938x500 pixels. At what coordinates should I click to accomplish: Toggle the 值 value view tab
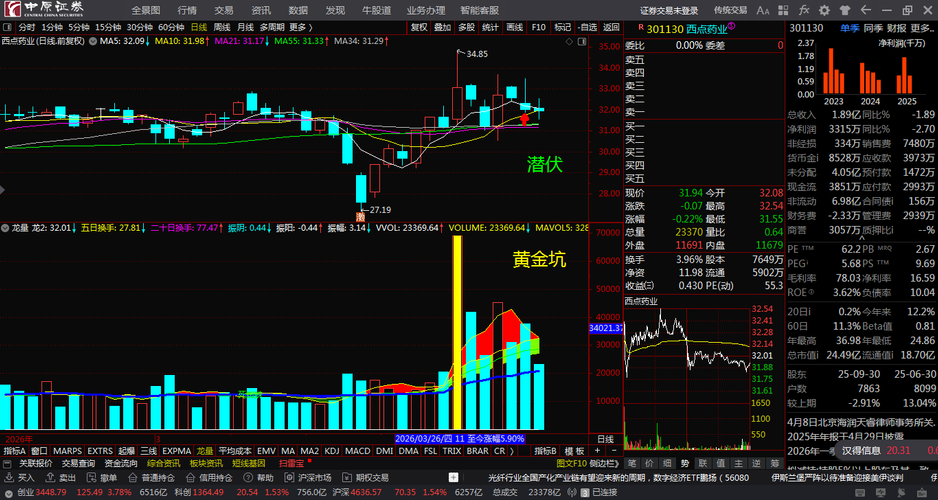(x=721, y=464)
